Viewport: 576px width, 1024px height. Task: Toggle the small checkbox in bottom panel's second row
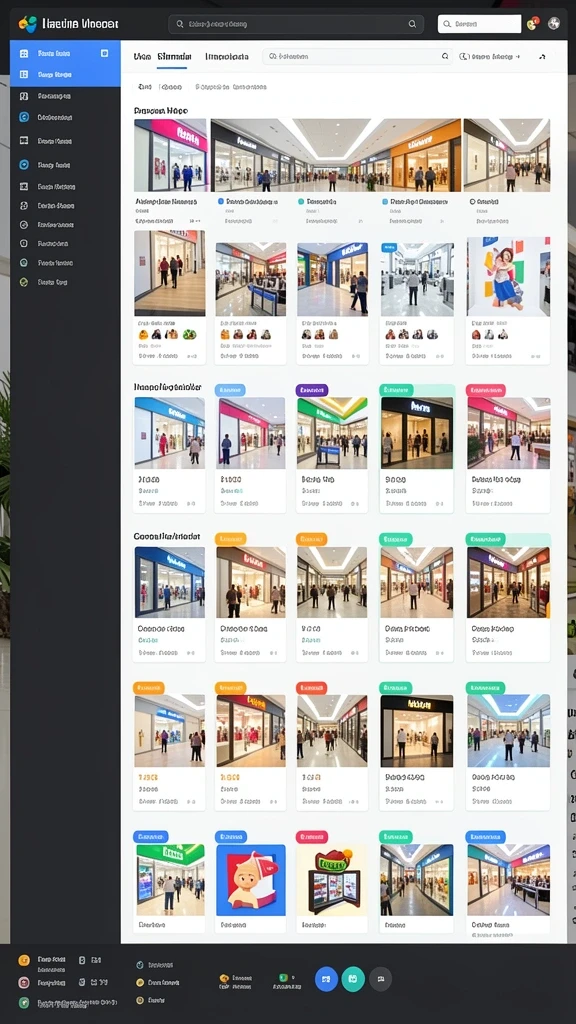pyautogui.click(x=82, y=982)
